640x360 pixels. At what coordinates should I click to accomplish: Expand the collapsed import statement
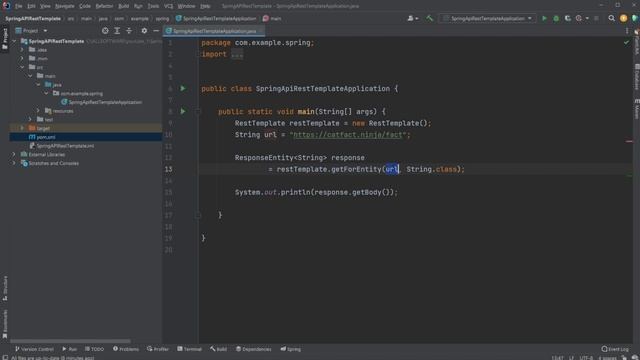[237, 54]
